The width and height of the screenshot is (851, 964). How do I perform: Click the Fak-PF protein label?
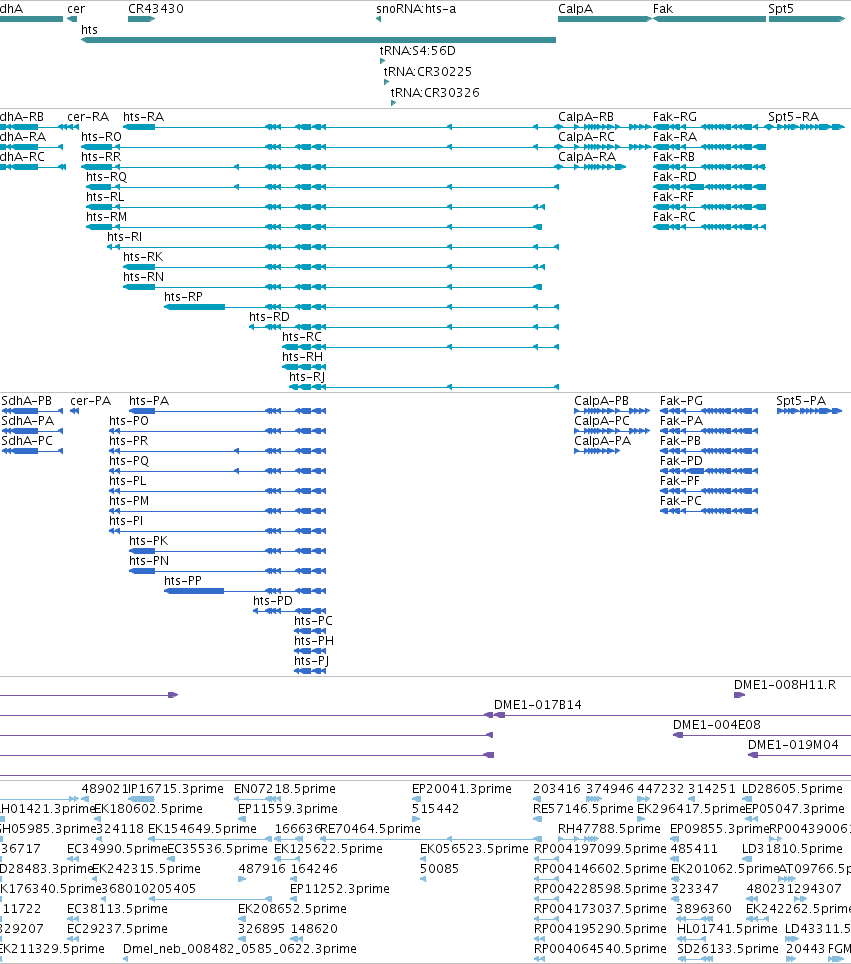680,481
